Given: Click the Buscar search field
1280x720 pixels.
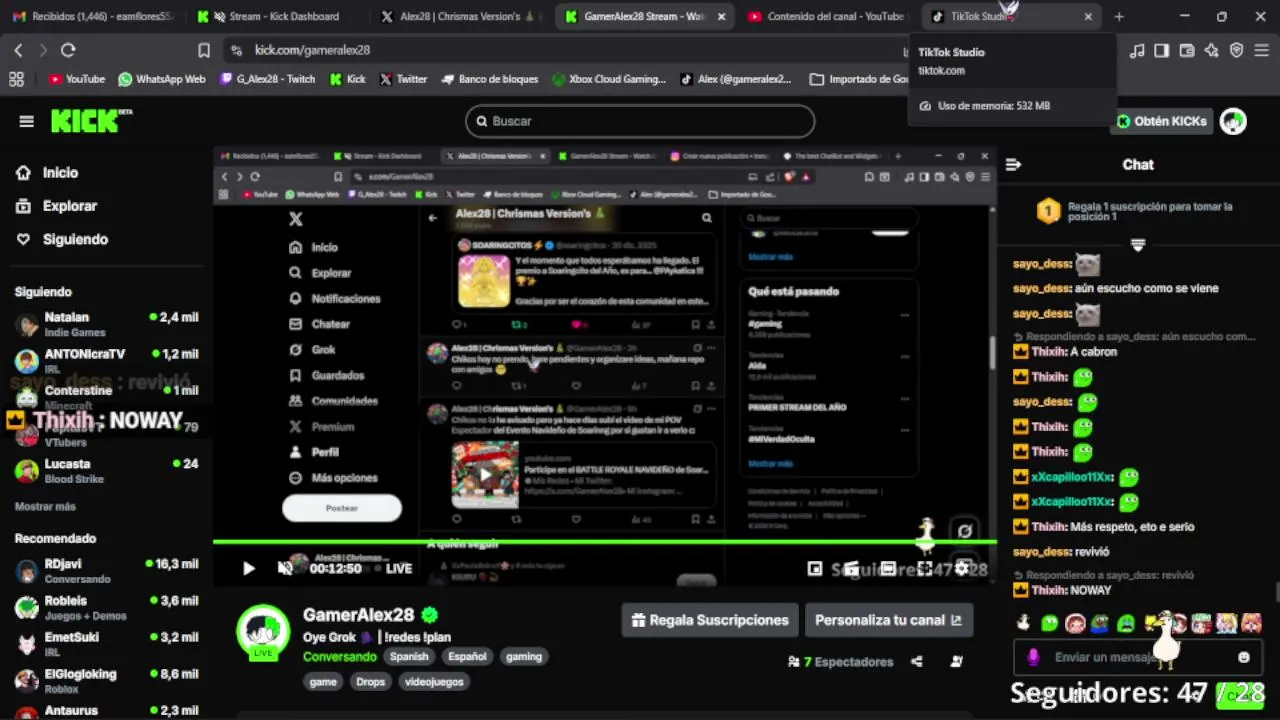Looking at the screenshot, I should pos(640,121).
